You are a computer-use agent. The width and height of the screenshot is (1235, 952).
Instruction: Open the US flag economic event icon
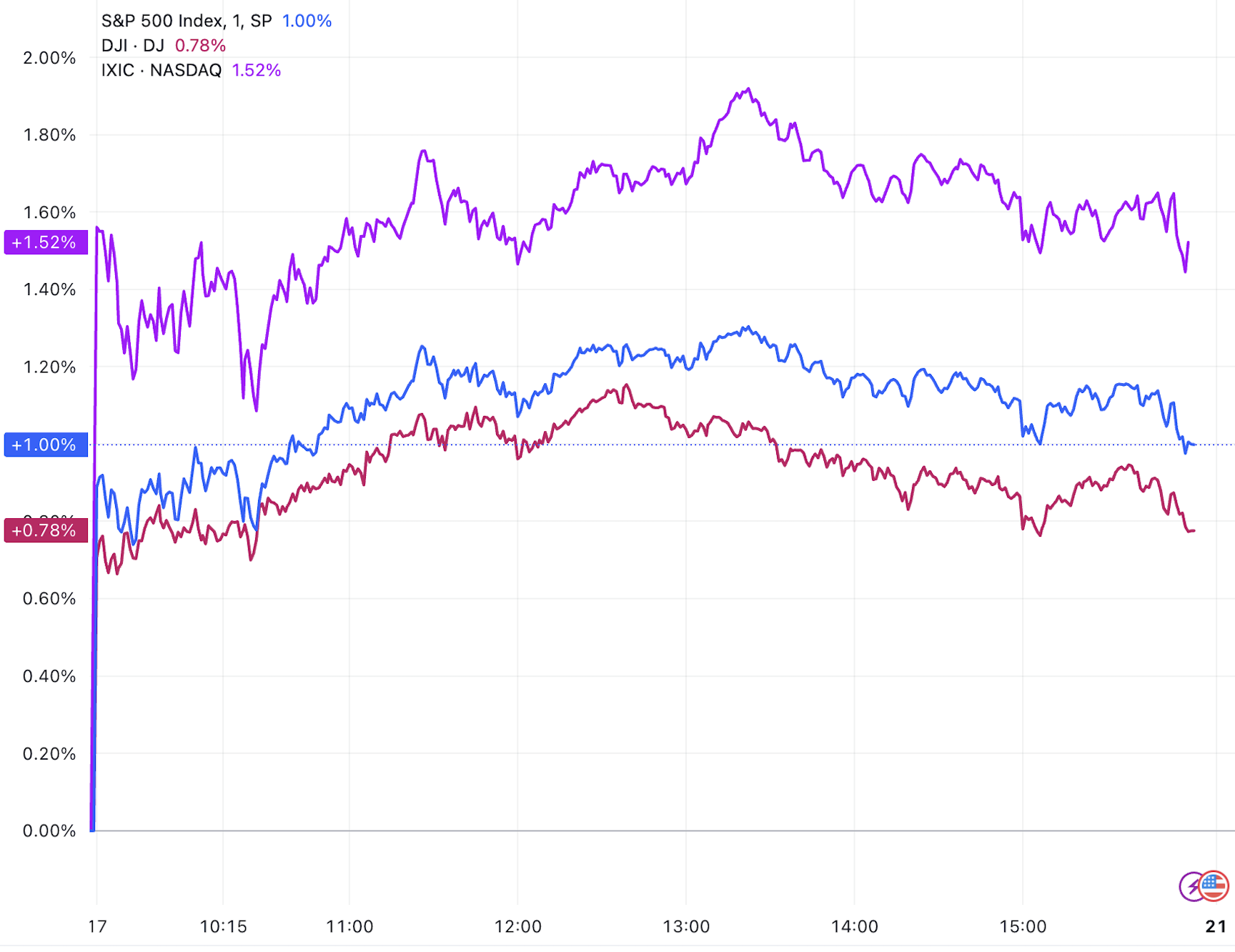pyautogui.click(x=1214, y=886)
